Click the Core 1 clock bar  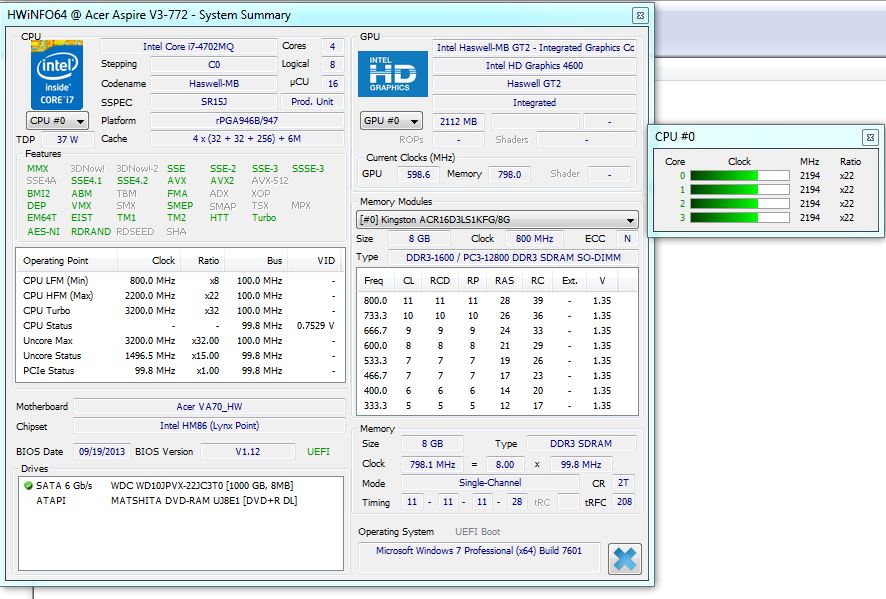tap(740, 190)
